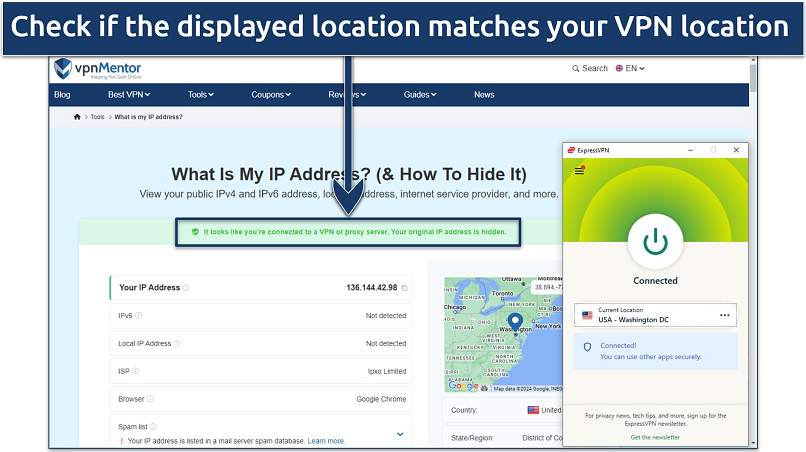Click the ExpressVPN title bar logo
The height and width of the screenshot is (452, 806).
pyautogui.click(x=571, y=150)
